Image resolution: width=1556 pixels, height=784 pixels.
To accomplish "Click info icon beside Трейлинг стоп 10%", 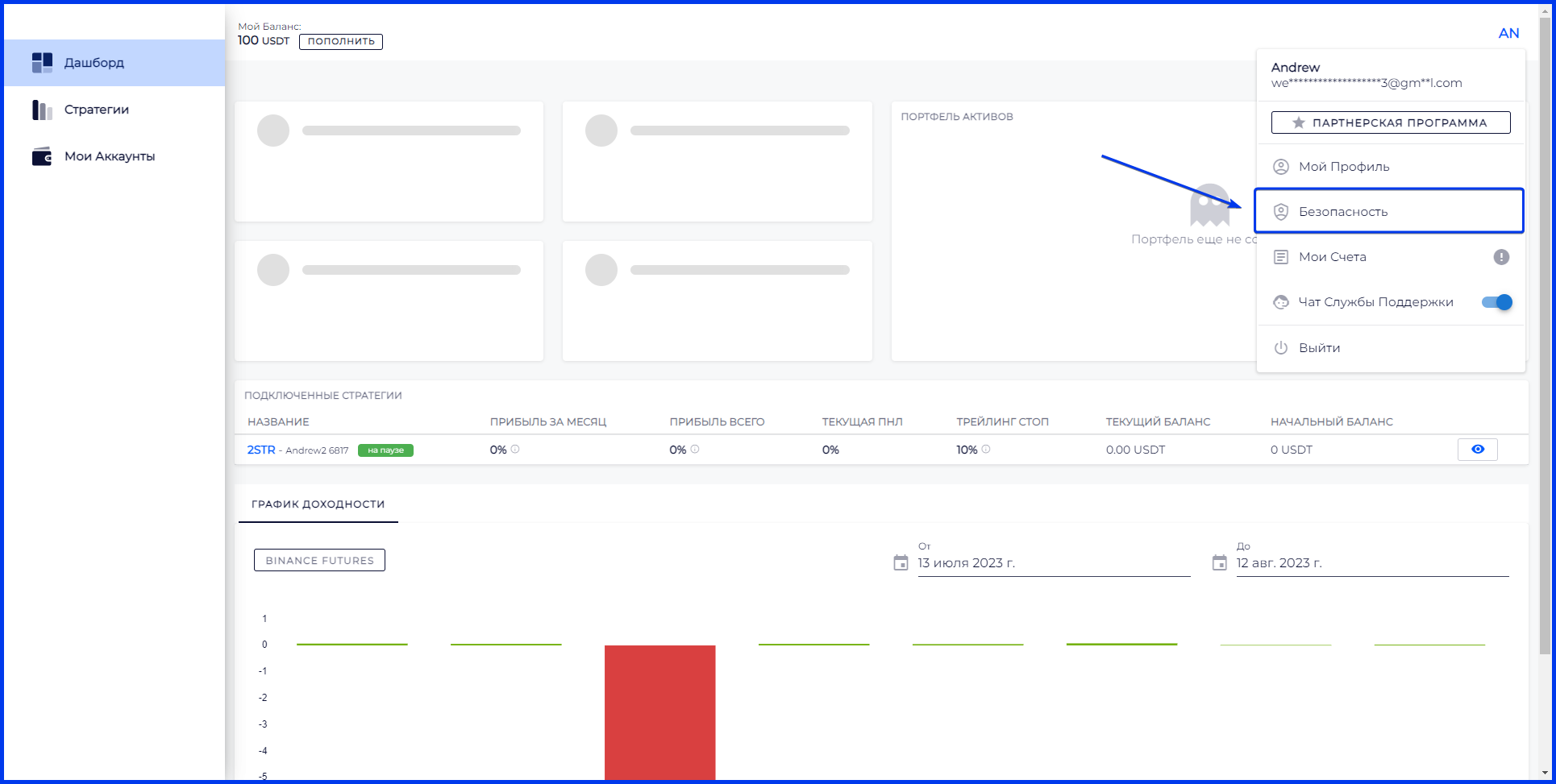I will (986, 450).
